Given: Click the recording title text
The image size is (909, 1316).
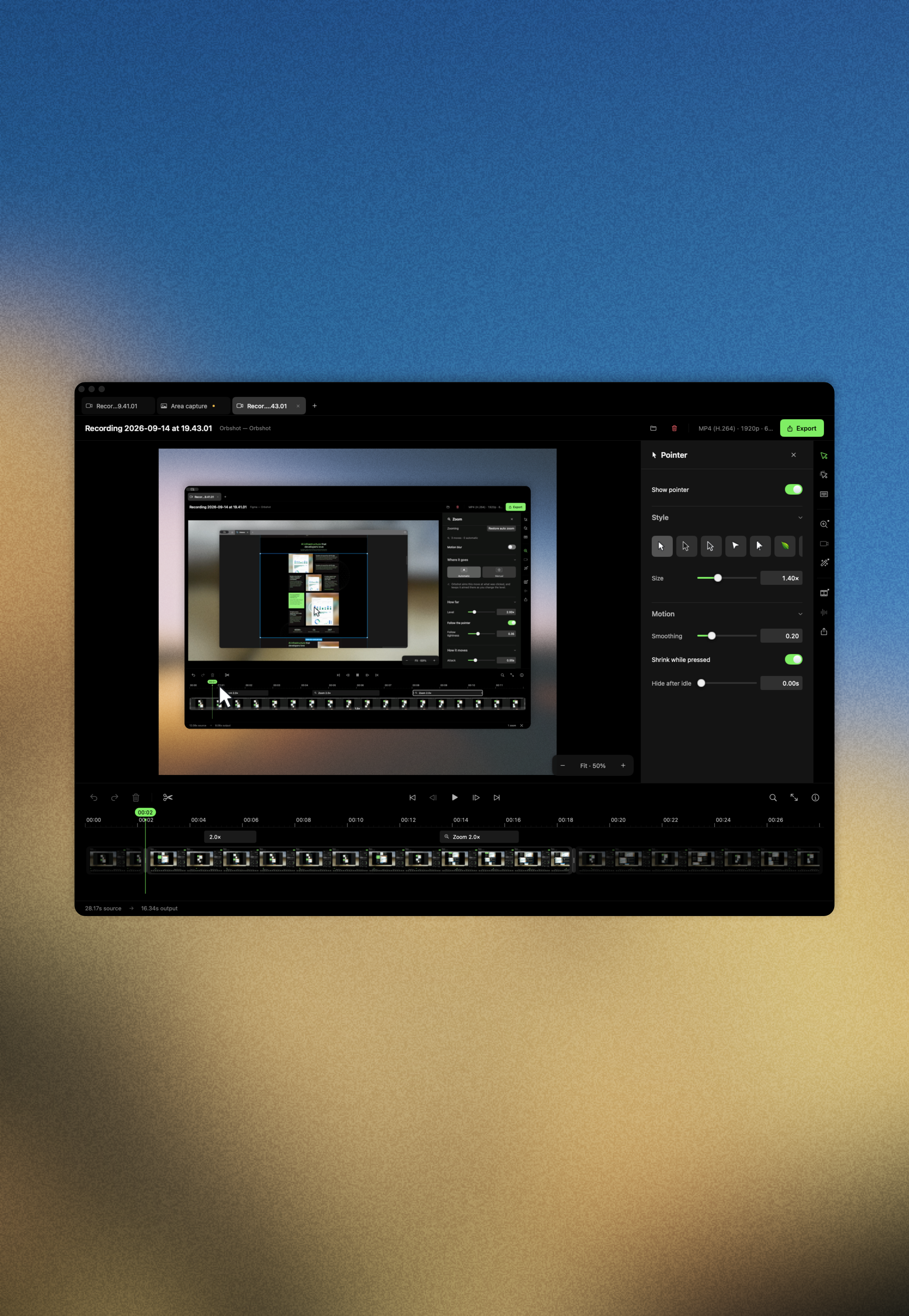Looking at the screenshot, I should coord(148,428).
